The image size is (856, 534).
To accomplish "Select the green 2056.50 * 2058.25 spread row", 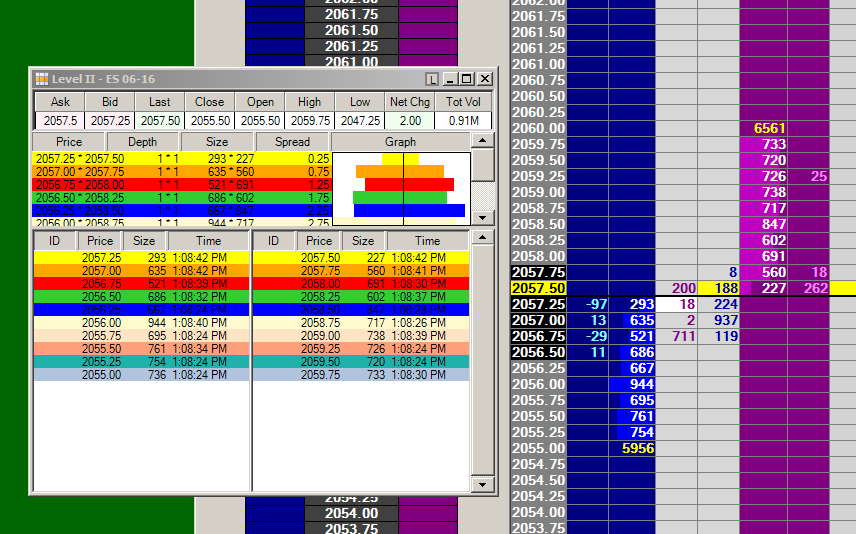I will tap(182, 198).
